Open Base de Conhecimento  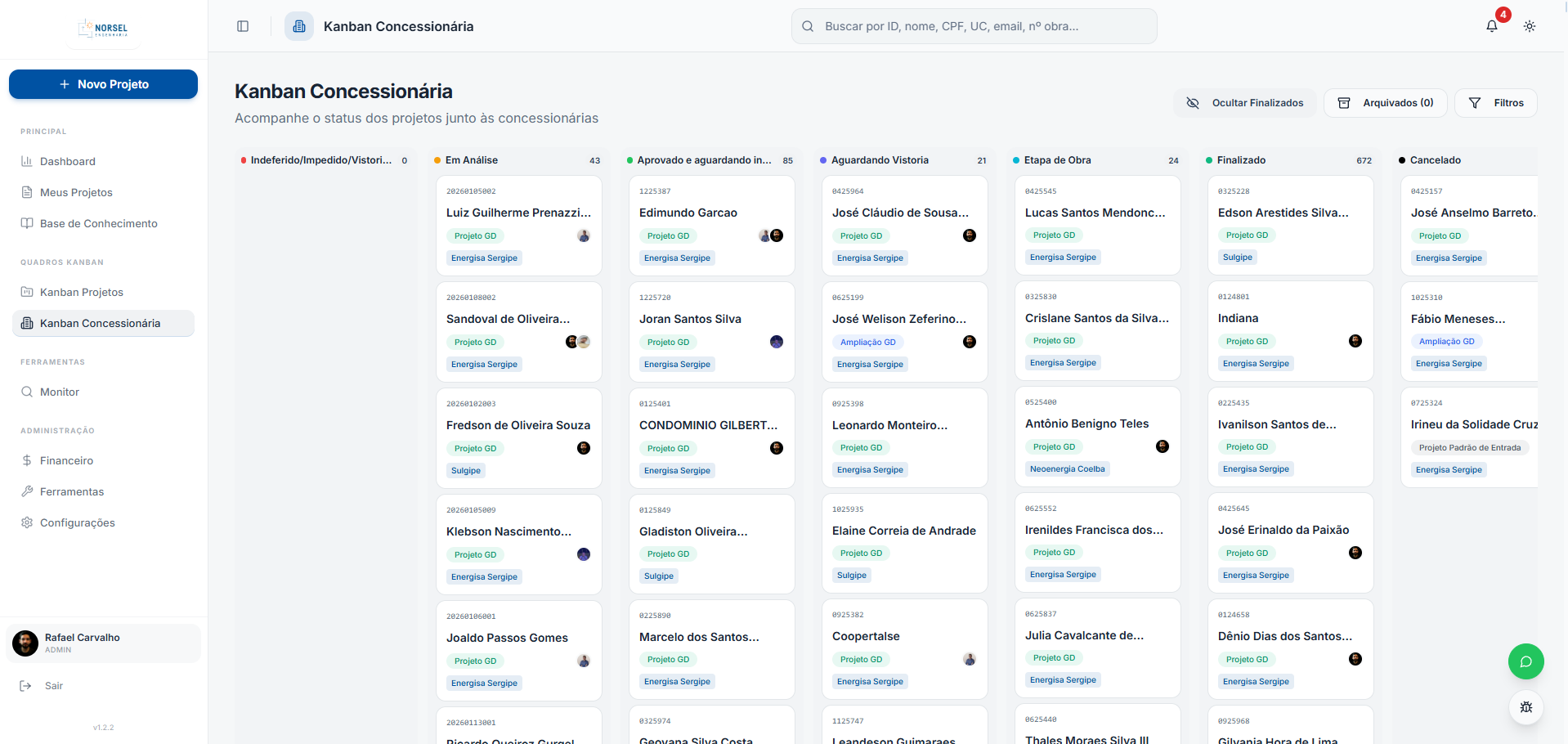[99, 223]
